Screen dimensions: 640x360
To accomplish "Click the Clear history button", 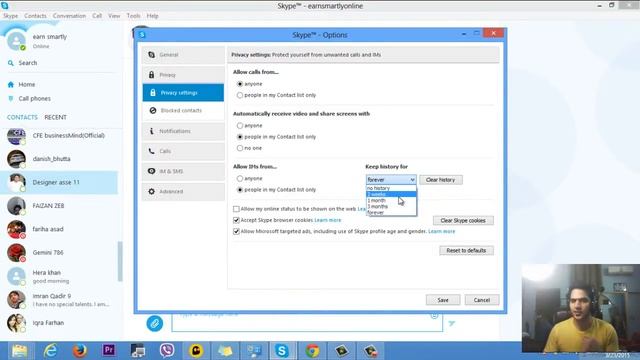I will pyautogui.click(x=441, y=180).
